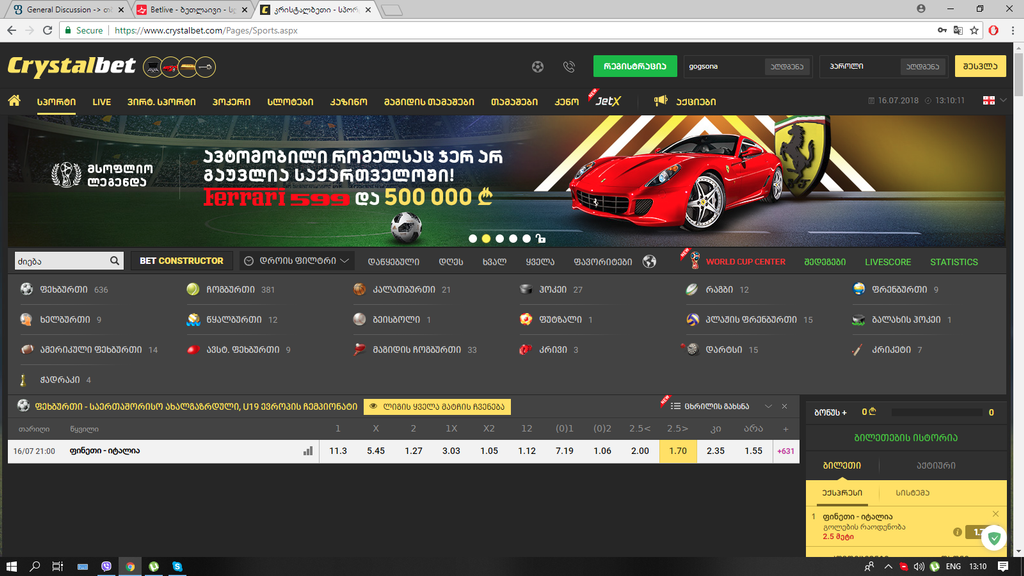The height and width of the screenshot is (576, 1024).
Task: Toggle the 5.45 draw odds
Action: point(376,451)
